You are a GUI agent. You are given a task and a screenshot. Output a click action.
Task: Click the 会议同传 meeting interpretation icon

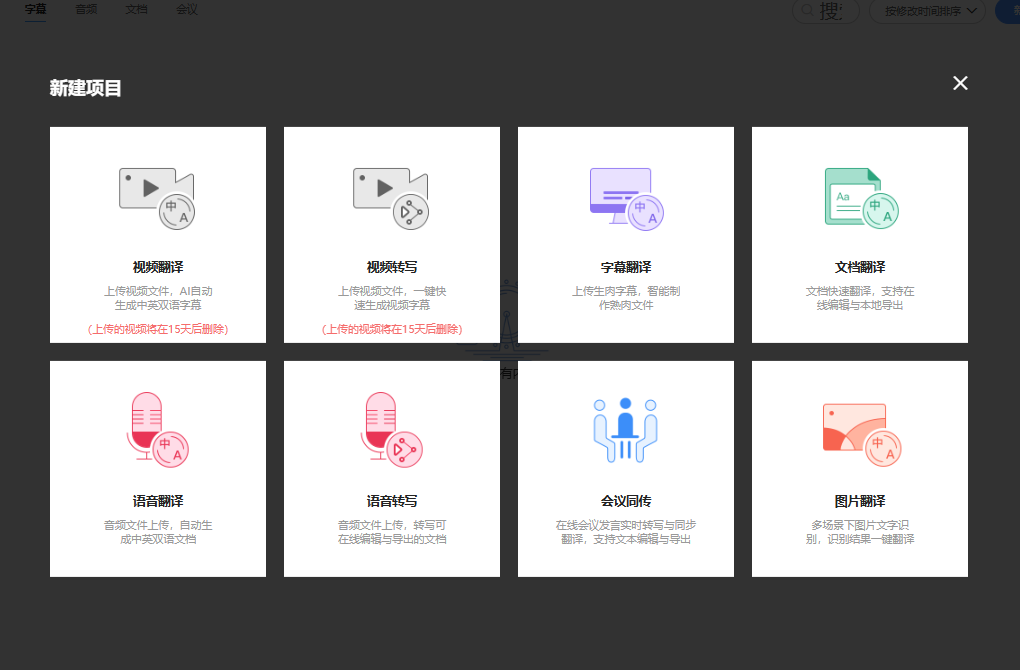coord(625,430)
